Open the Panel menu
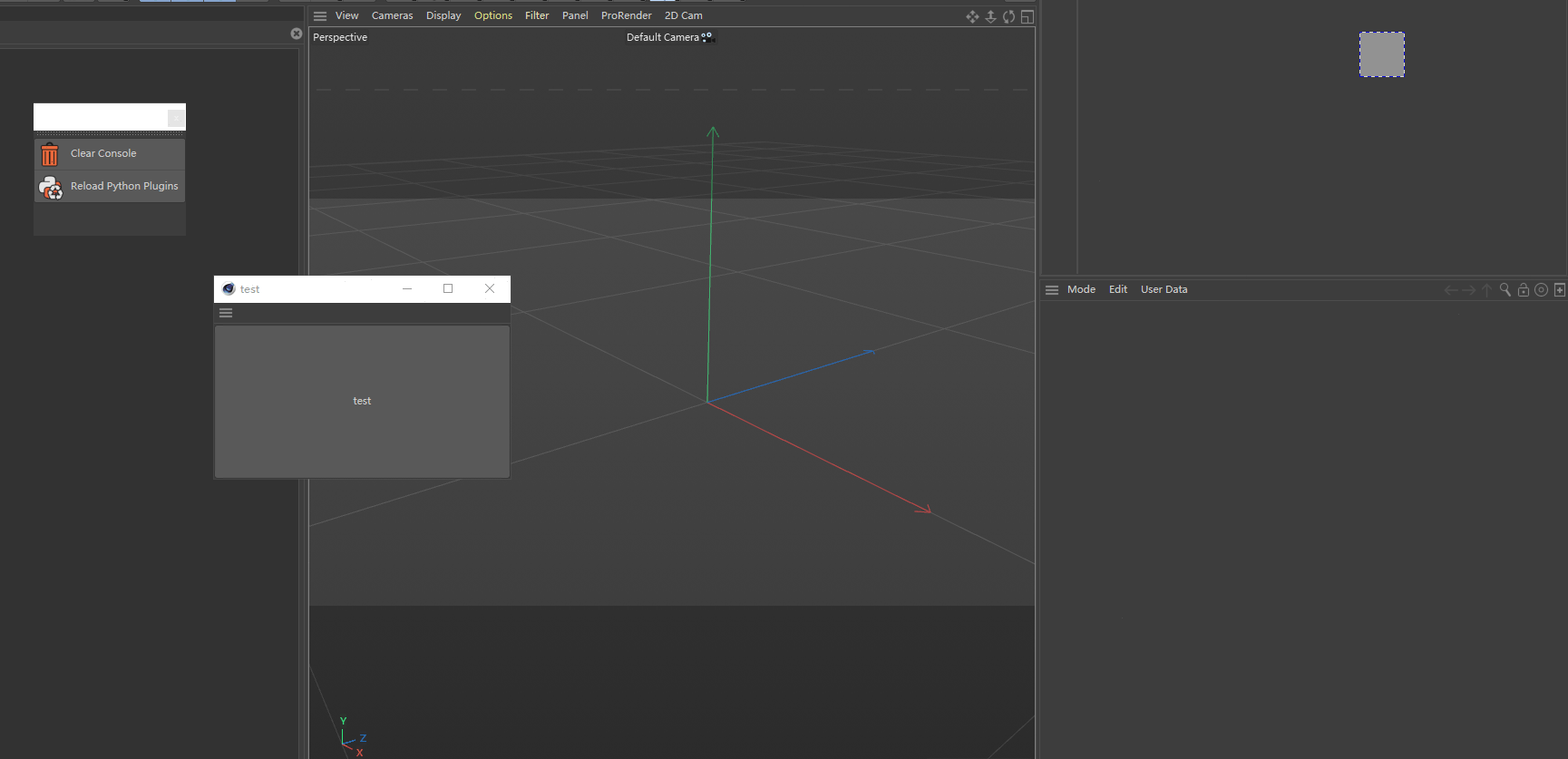Screen dimensions: 1568x759 click(575, 15)
